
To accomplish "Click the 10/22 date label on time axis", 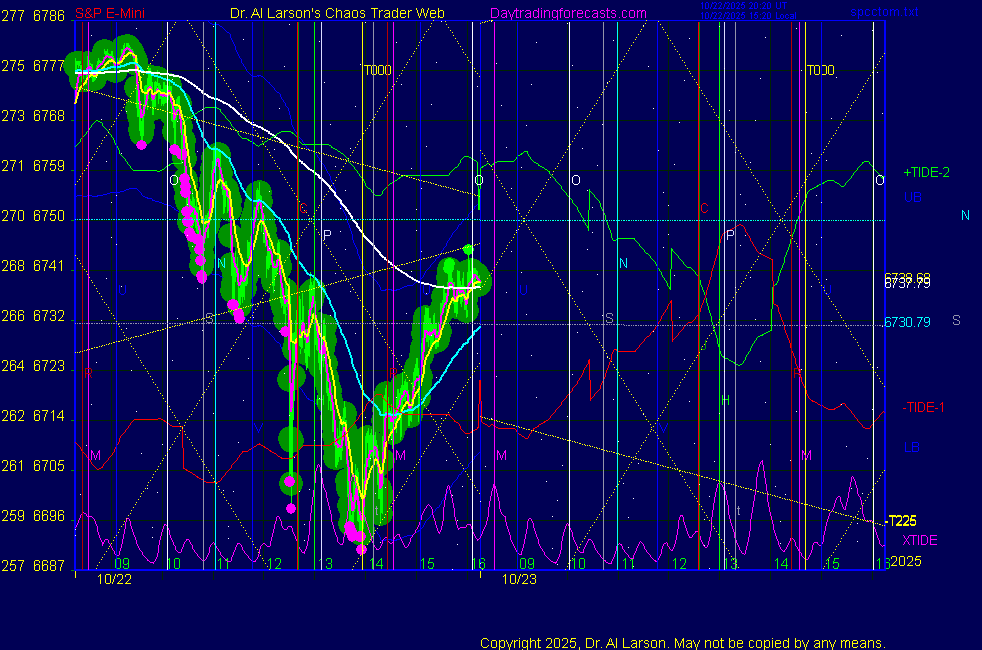I will (x=112, y=578).
